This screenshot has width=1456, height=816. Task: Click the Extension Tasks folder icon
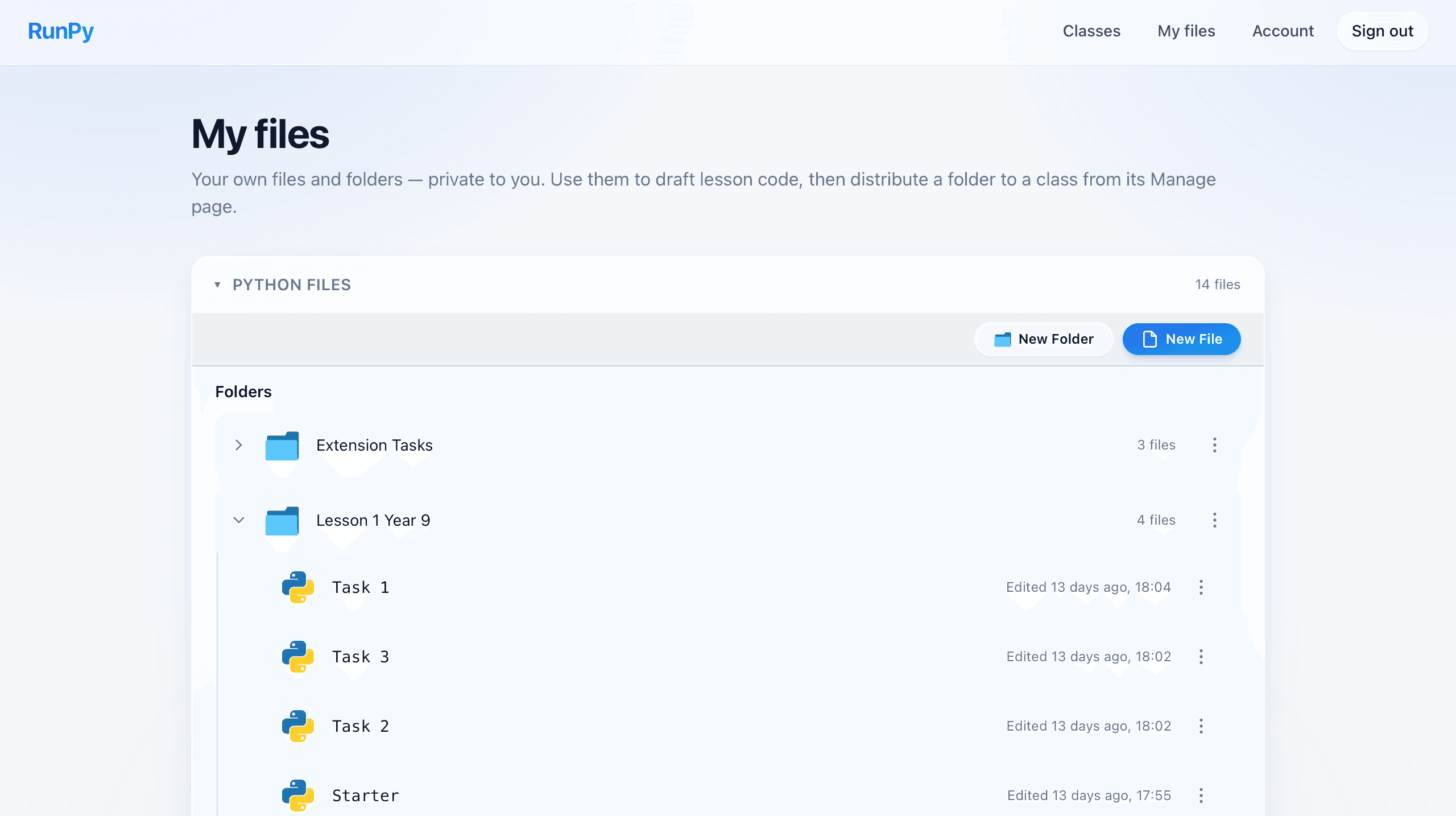point(282,446)
